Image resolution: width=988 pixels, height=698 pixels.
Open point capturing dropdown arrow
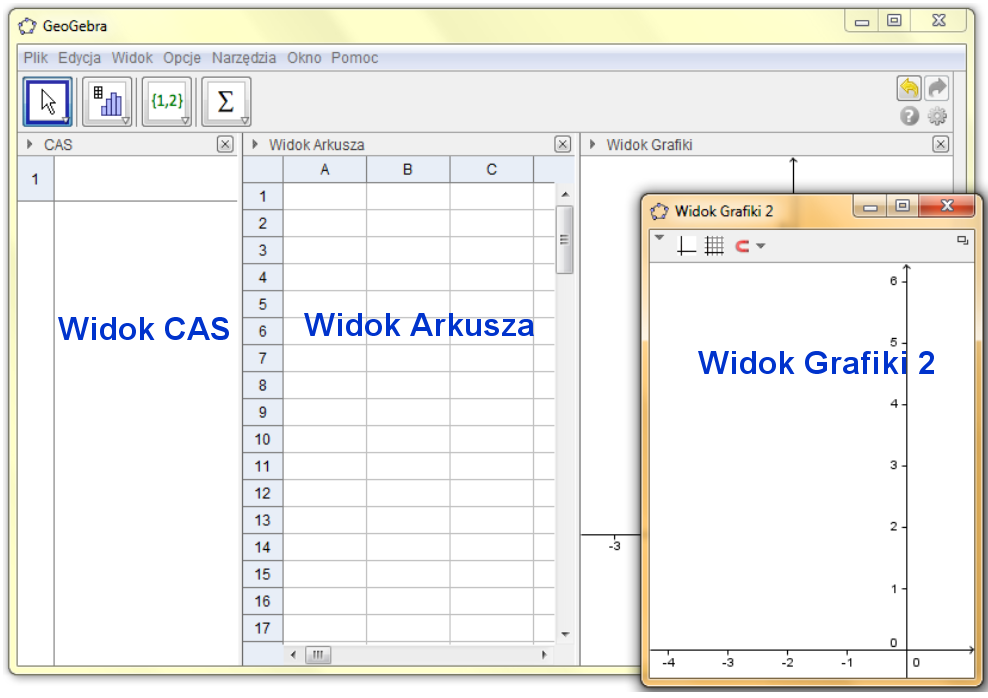pyautogui.click(x=761, y=246)
